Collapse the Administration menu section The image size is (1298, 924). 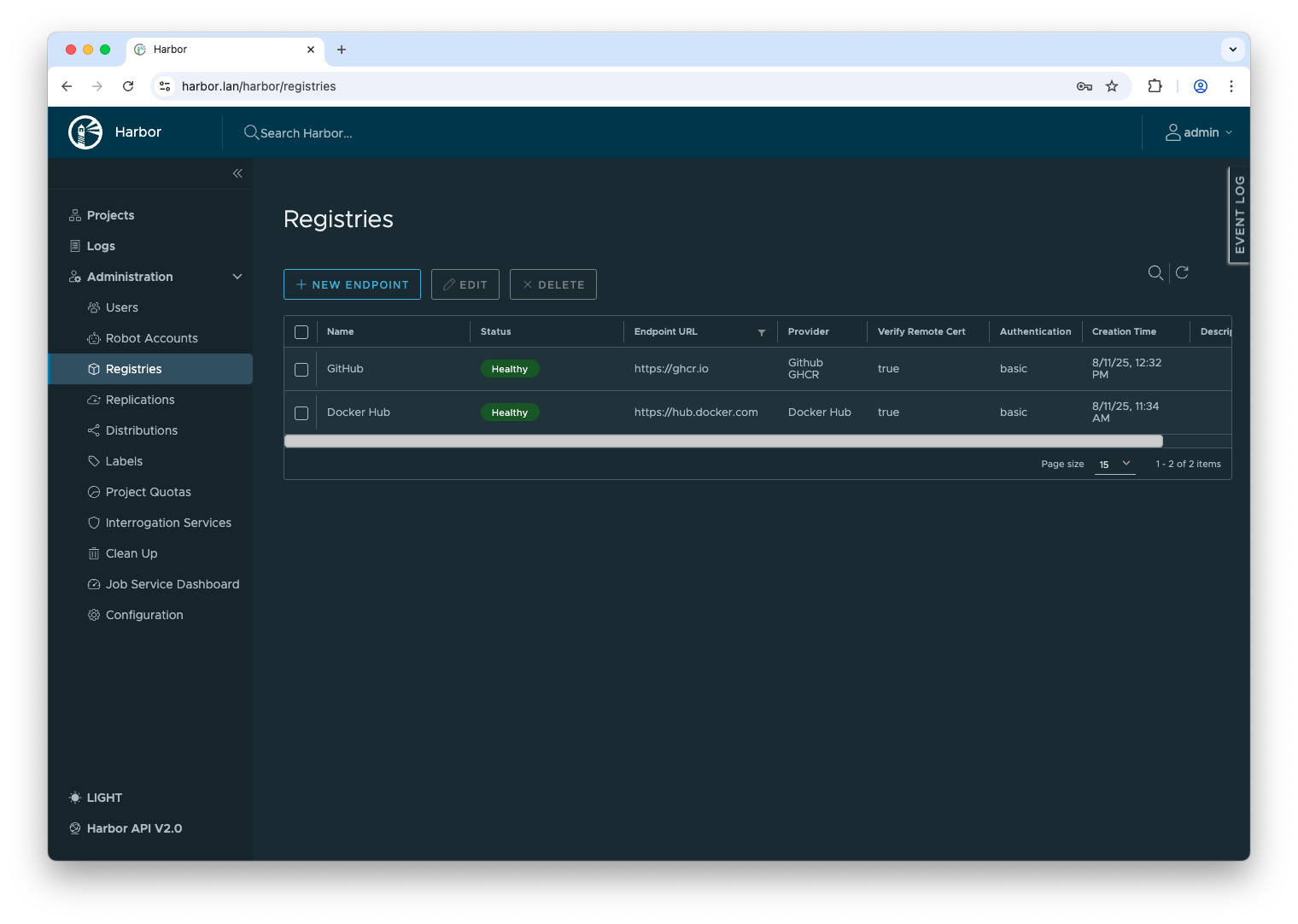237,277
